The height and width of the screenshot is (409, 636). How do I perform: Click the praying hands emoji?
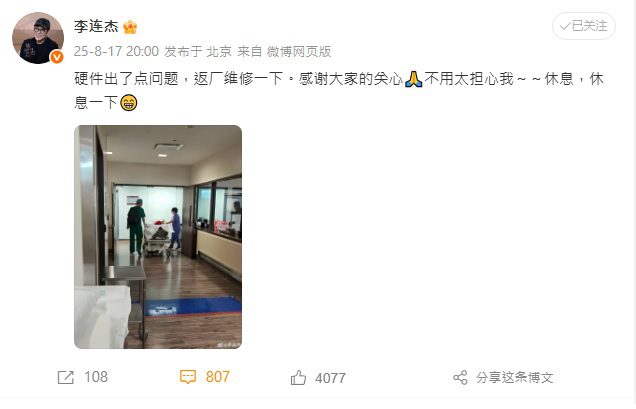413,79
